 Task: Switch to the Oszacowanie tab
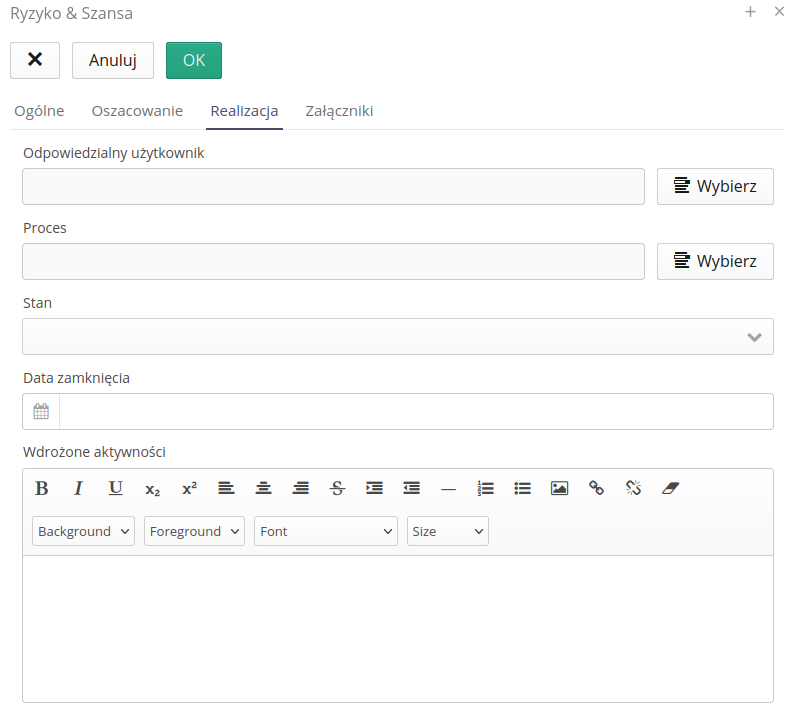137,111
